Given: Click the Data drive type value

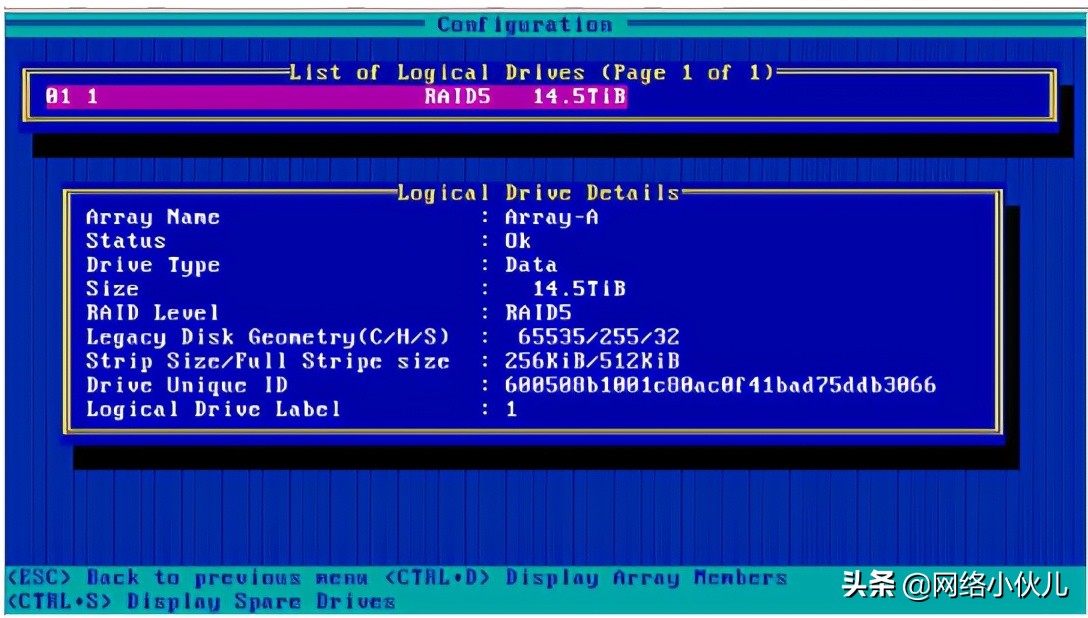Looking at the screenshot, I should tap(531, 265).
